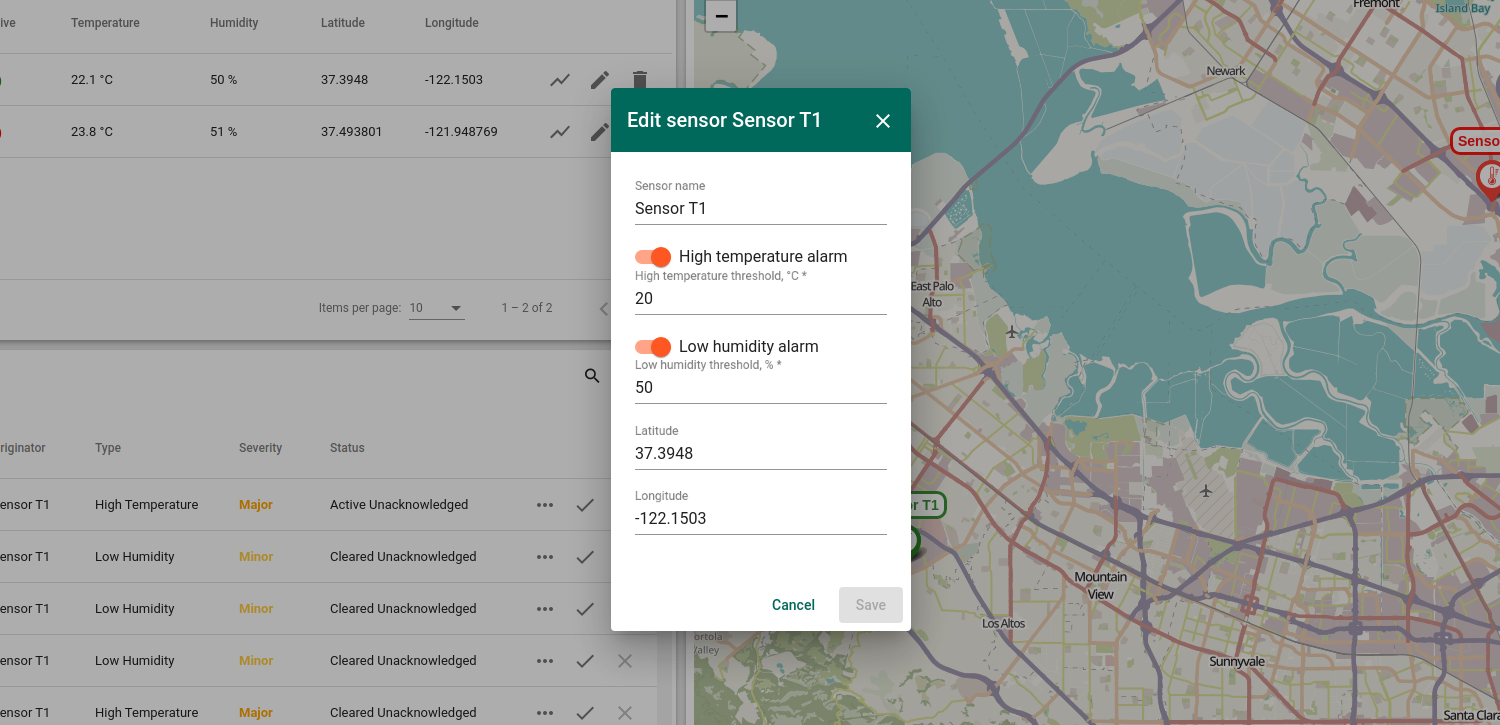
Task: Close the Edit sensor dialog
Action: [x=882, y=120]
